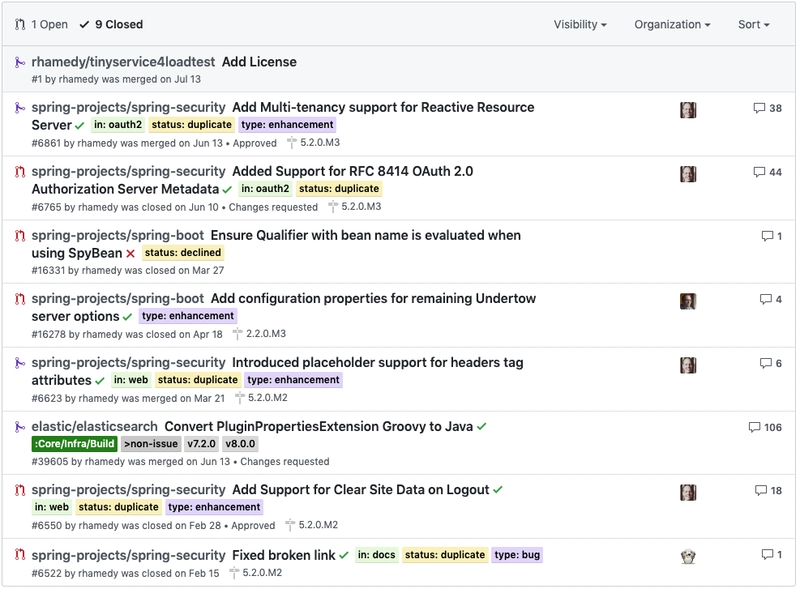Open Introduced placeholder support pull request
The width and height of the screenshot is (800, 589).
point(378,362)
